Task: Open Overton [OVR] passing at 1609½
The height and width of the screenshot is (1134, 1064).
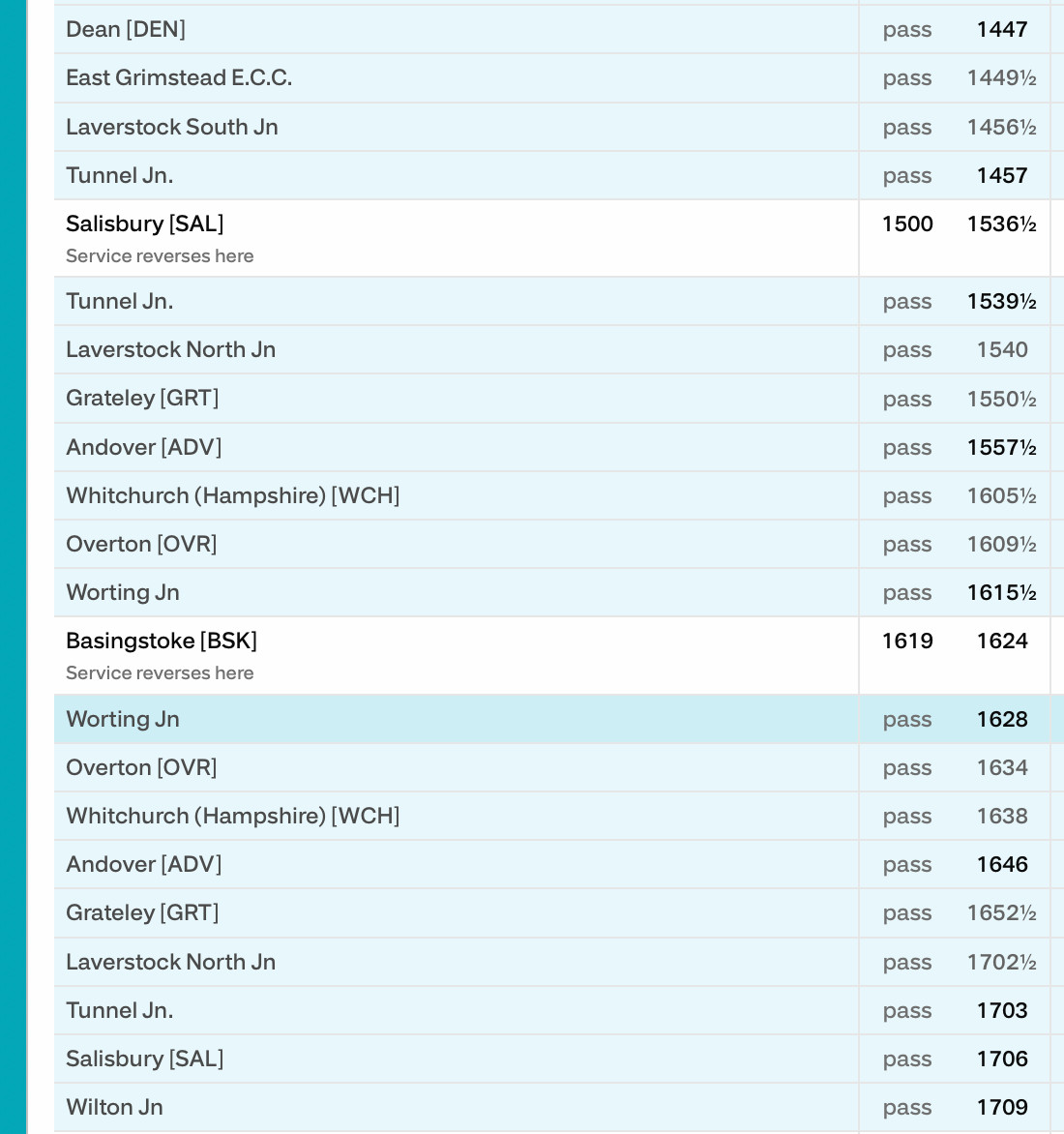Action: (x=141, y=544)
